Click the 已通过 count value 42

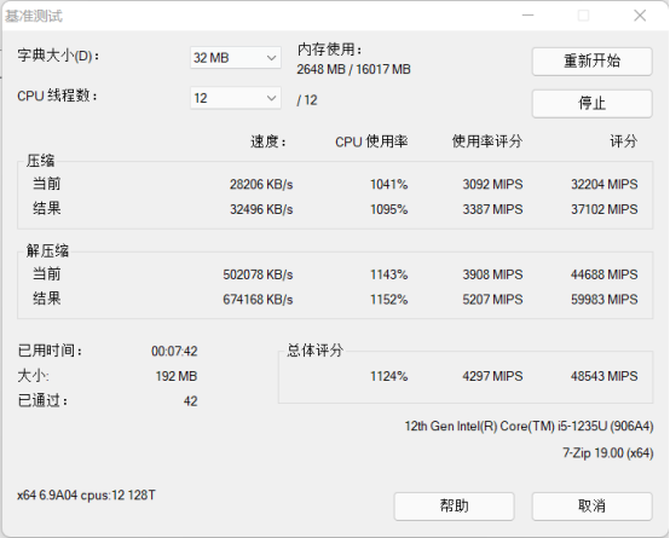[x=190, y=401]
